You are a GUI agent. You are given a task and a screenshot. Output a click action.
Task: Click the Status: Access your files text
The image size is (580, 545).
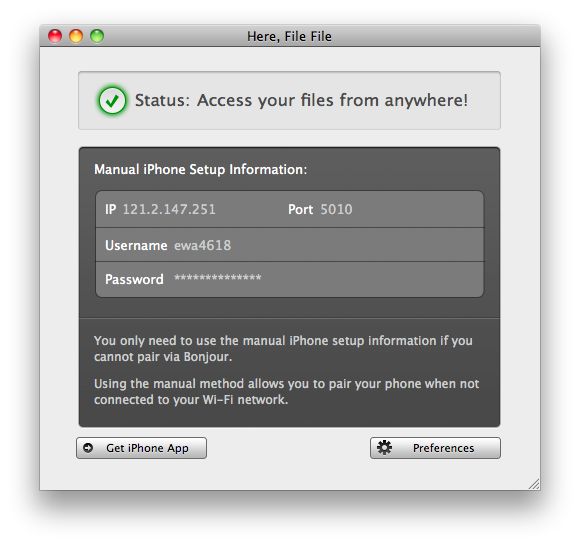pyautogui.click(x=301, y=100)
